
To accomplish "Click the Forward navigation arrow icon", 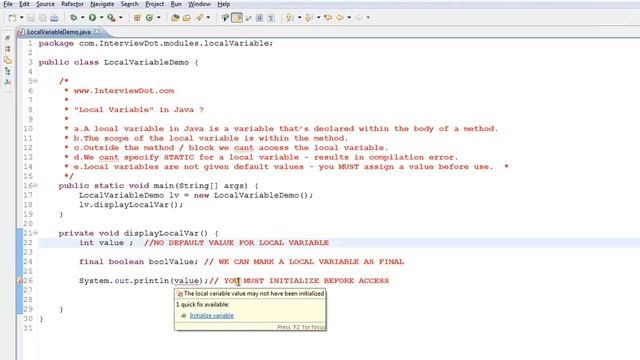I will coord(359,18).
